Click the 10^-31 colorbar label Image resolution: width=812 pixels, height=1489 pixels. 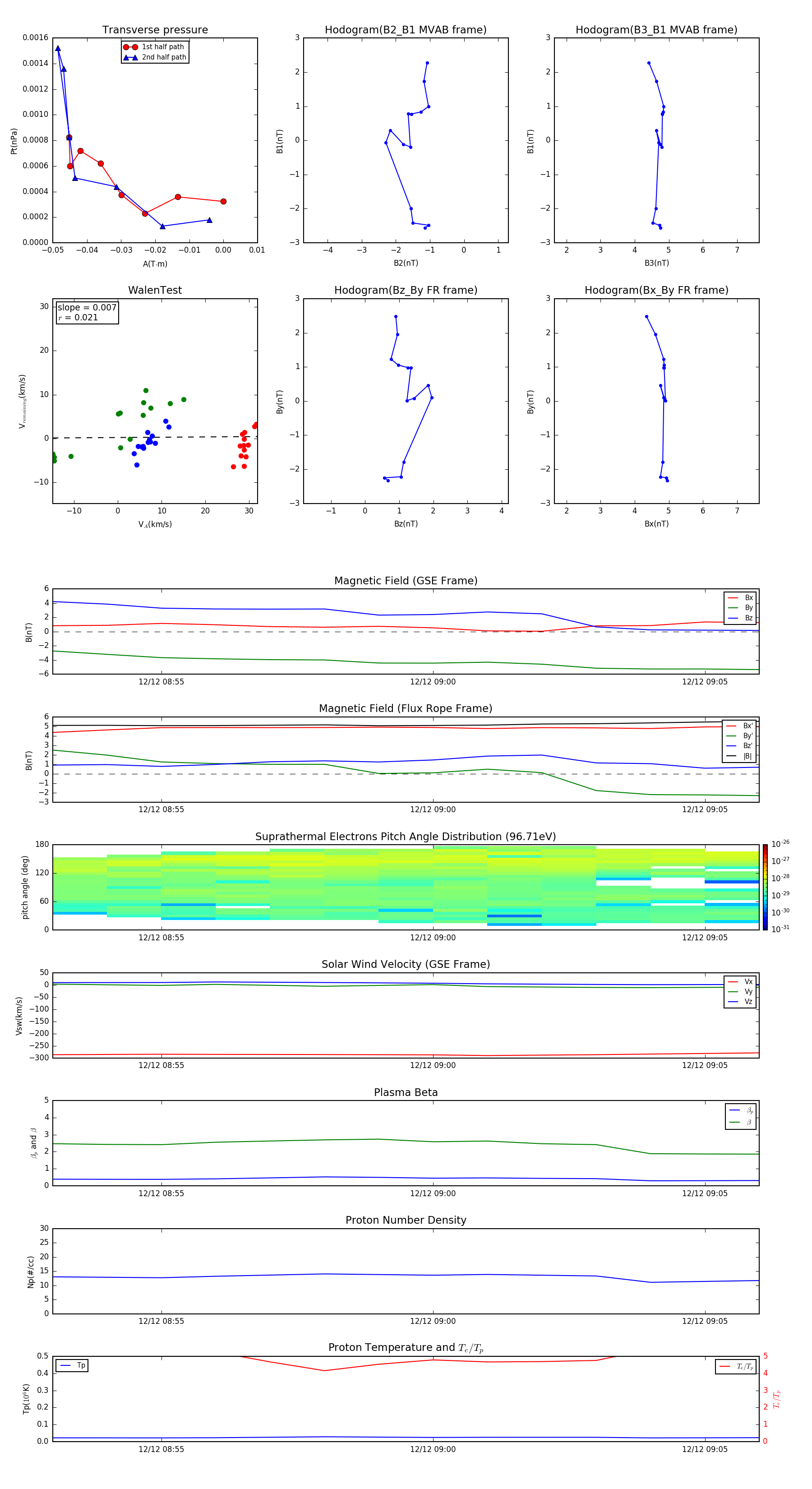click(780, 929)
